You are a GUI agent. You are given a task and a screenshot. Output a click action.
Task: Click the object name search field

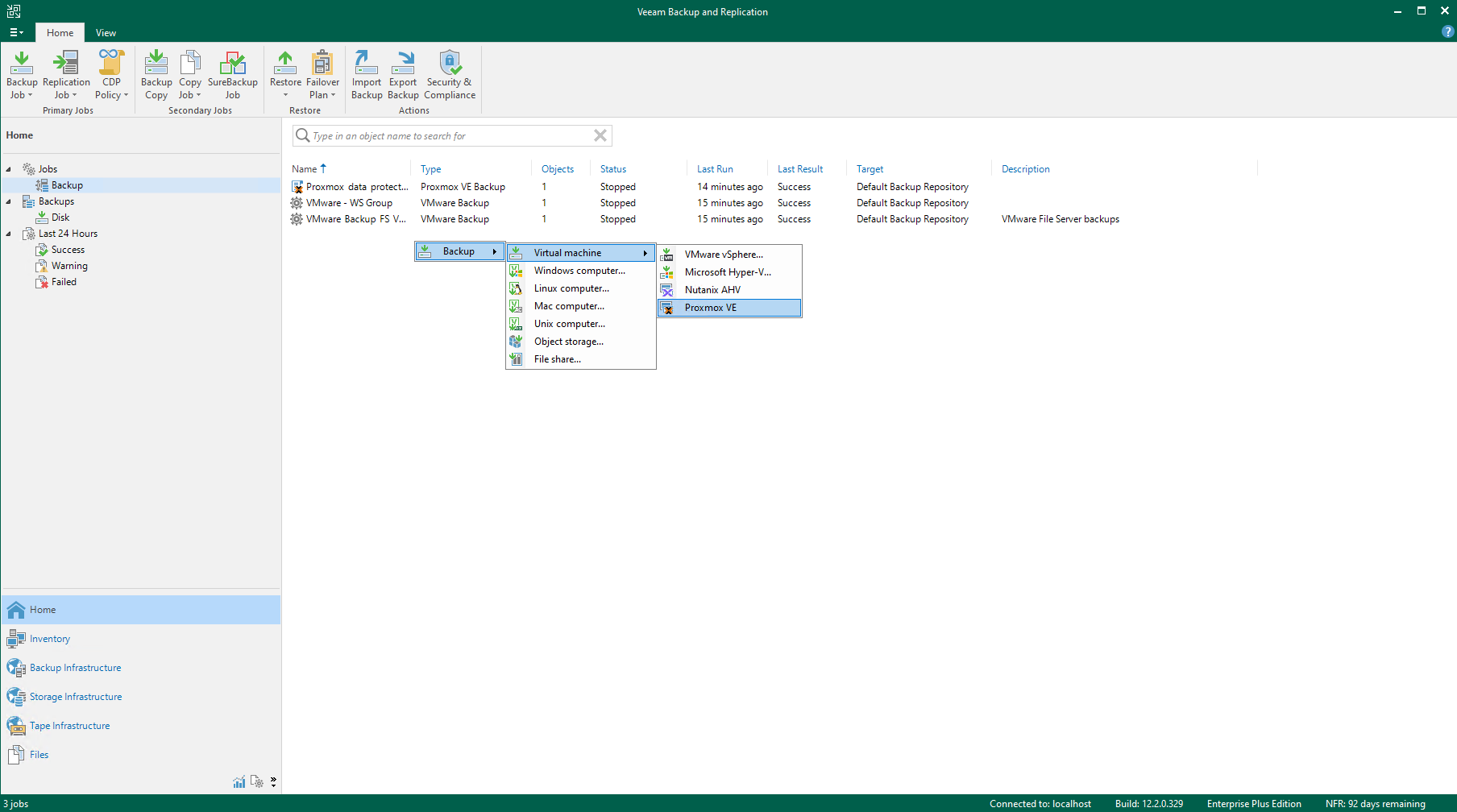click(450, 135)
